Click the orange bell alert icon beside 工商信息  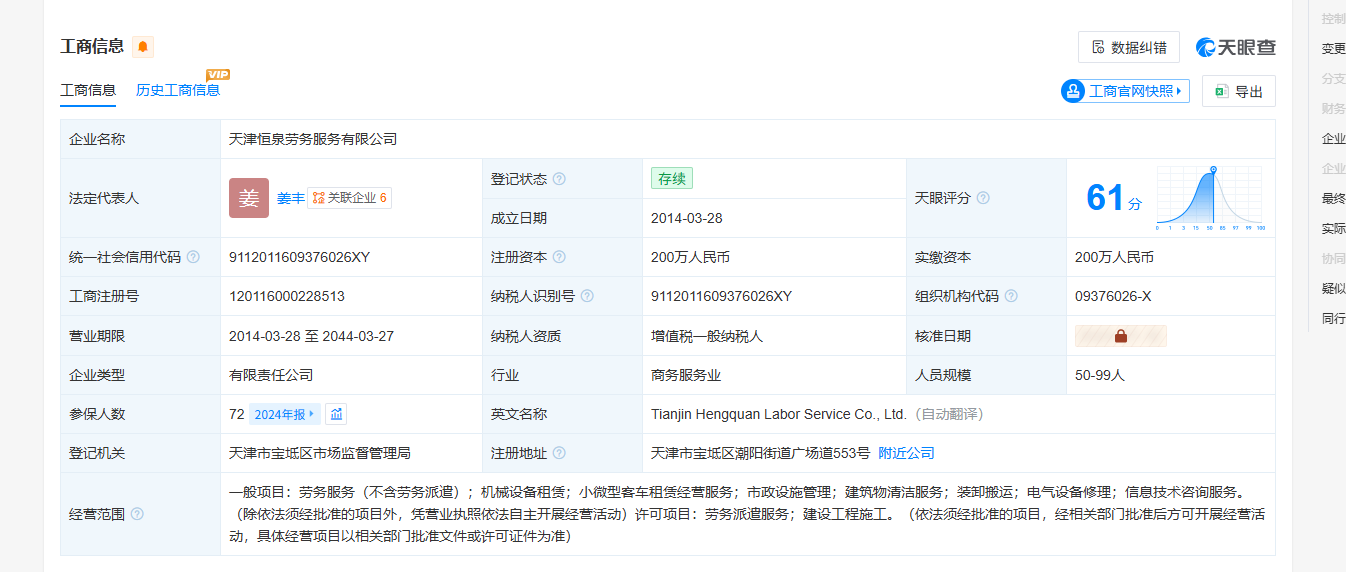click(x=143, y=47)
